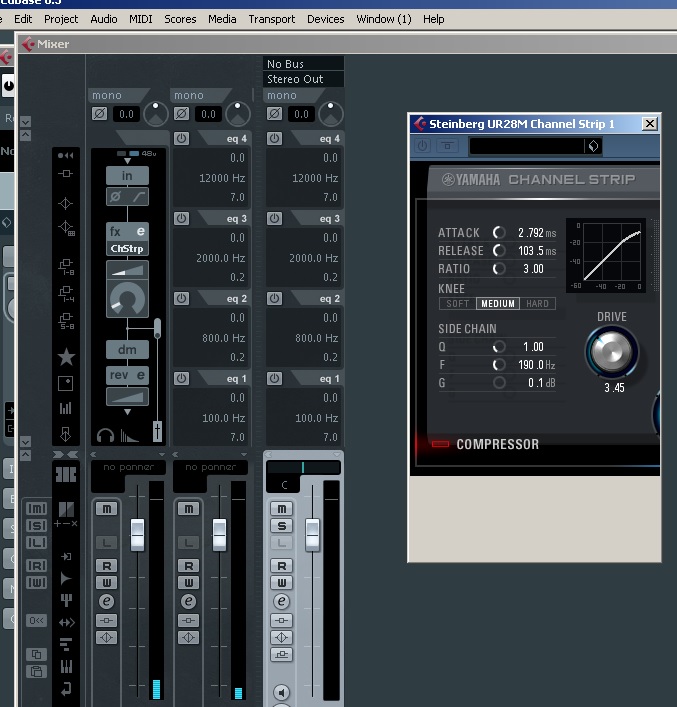Open the plugin preset selector field
Image resolution: width=677 pixels, height=707 pixels.
527,146
